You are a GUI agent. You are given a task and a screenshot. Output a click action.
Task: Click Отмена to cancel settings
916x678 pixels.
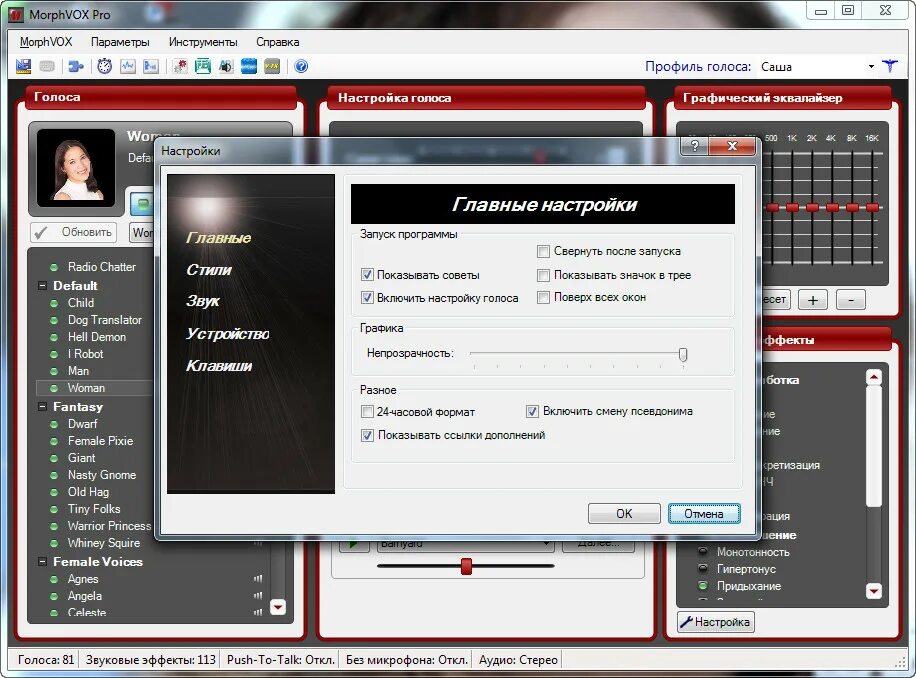pyautogui.click(x=704, y=513)
